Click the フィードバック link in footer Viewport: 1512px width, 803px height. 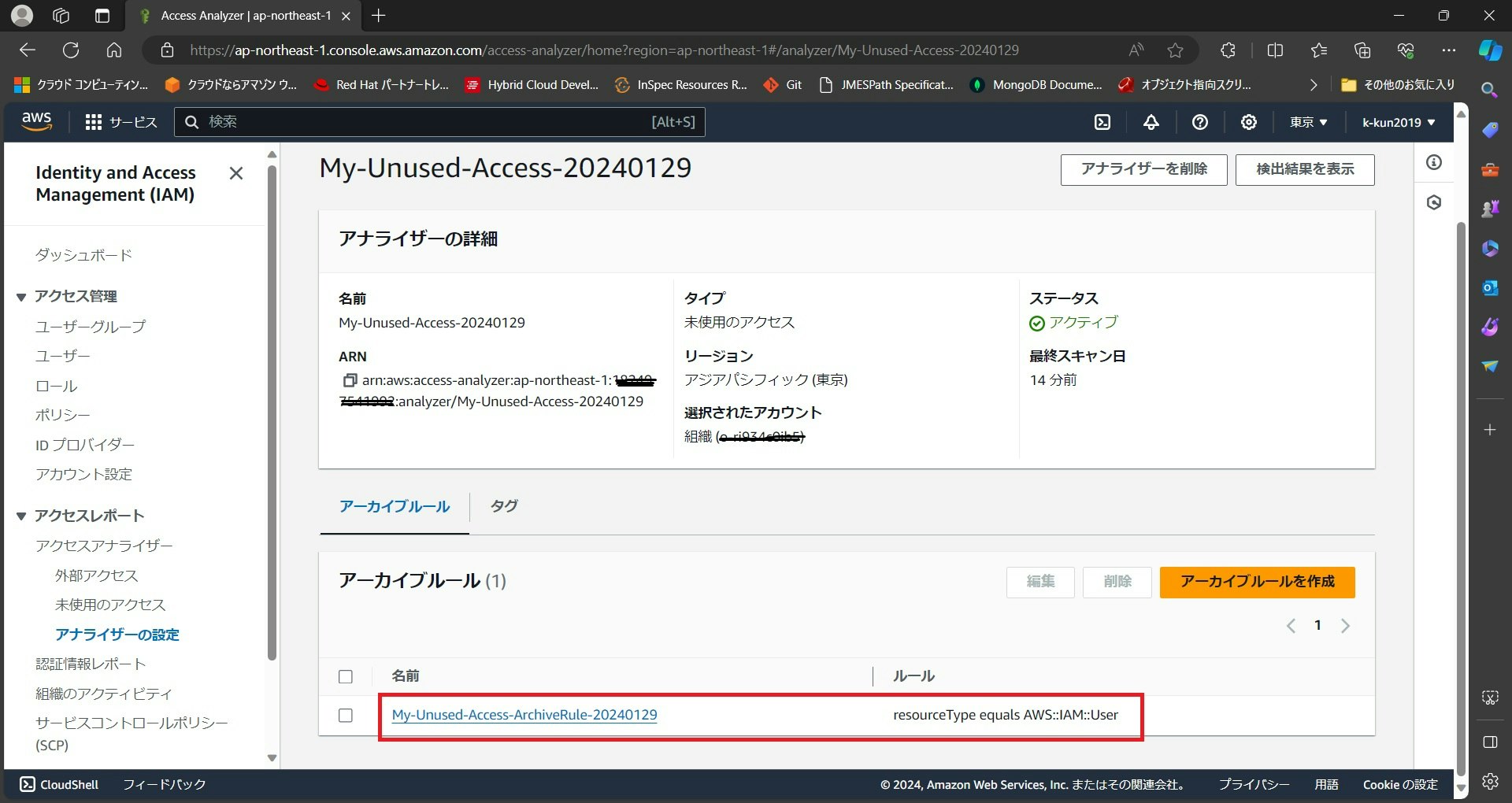165,785
